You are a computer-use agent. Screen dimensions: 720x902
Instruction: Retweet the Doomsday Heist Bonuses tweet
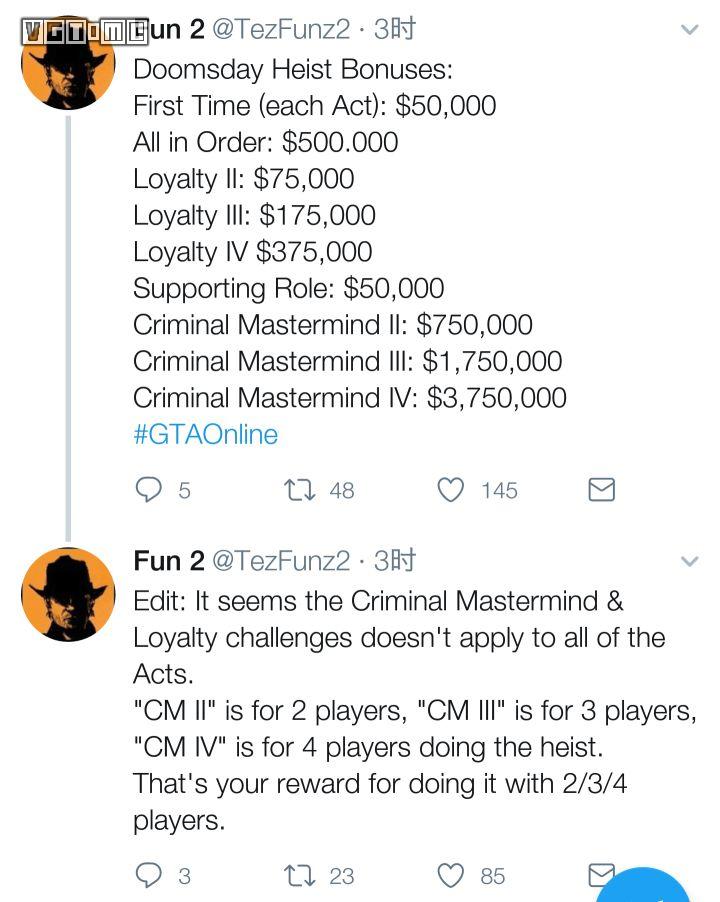(x=299, y=489)
